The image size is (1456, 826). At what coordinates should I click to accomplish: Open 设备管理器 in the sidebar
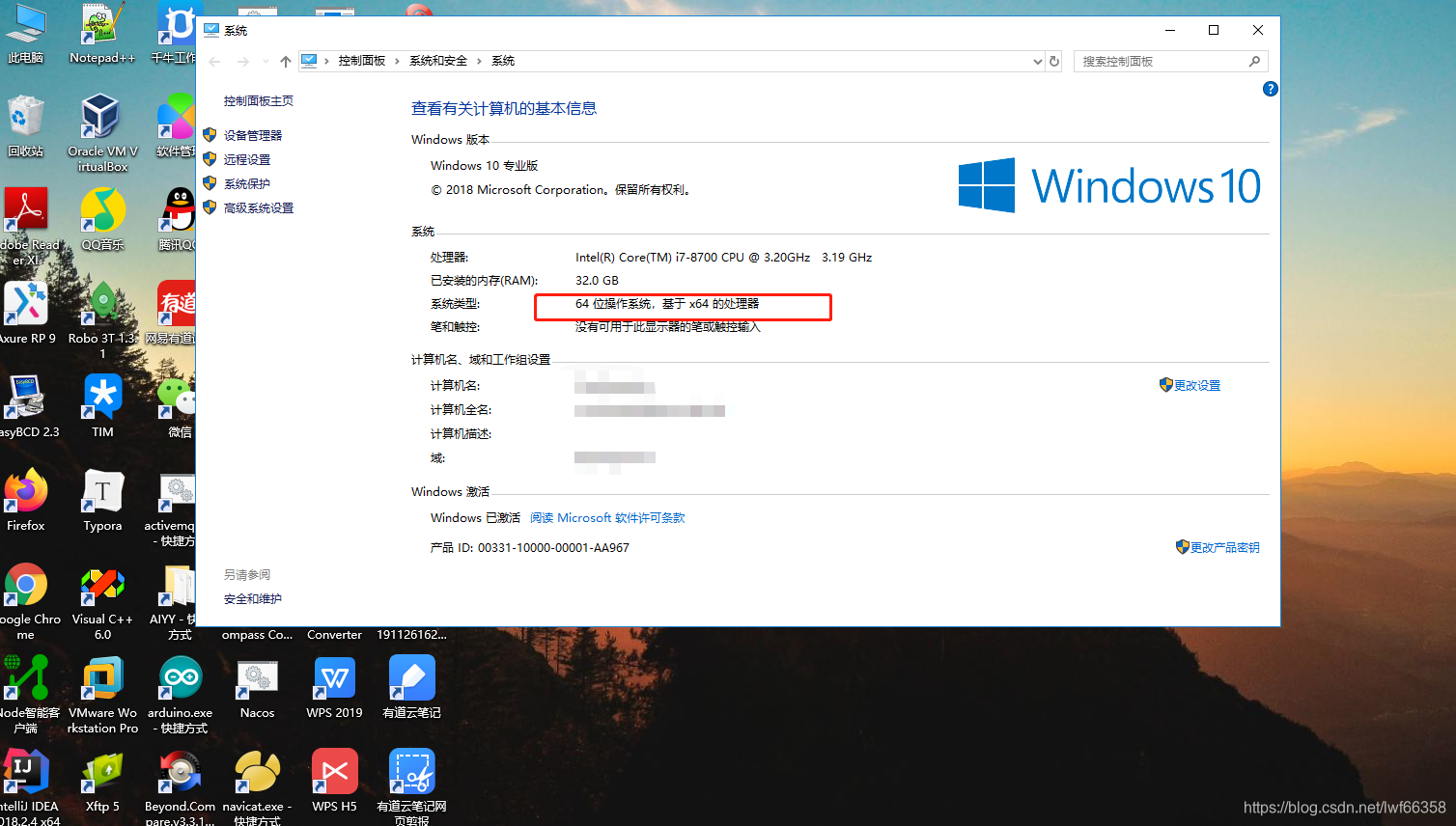point(253,135)
